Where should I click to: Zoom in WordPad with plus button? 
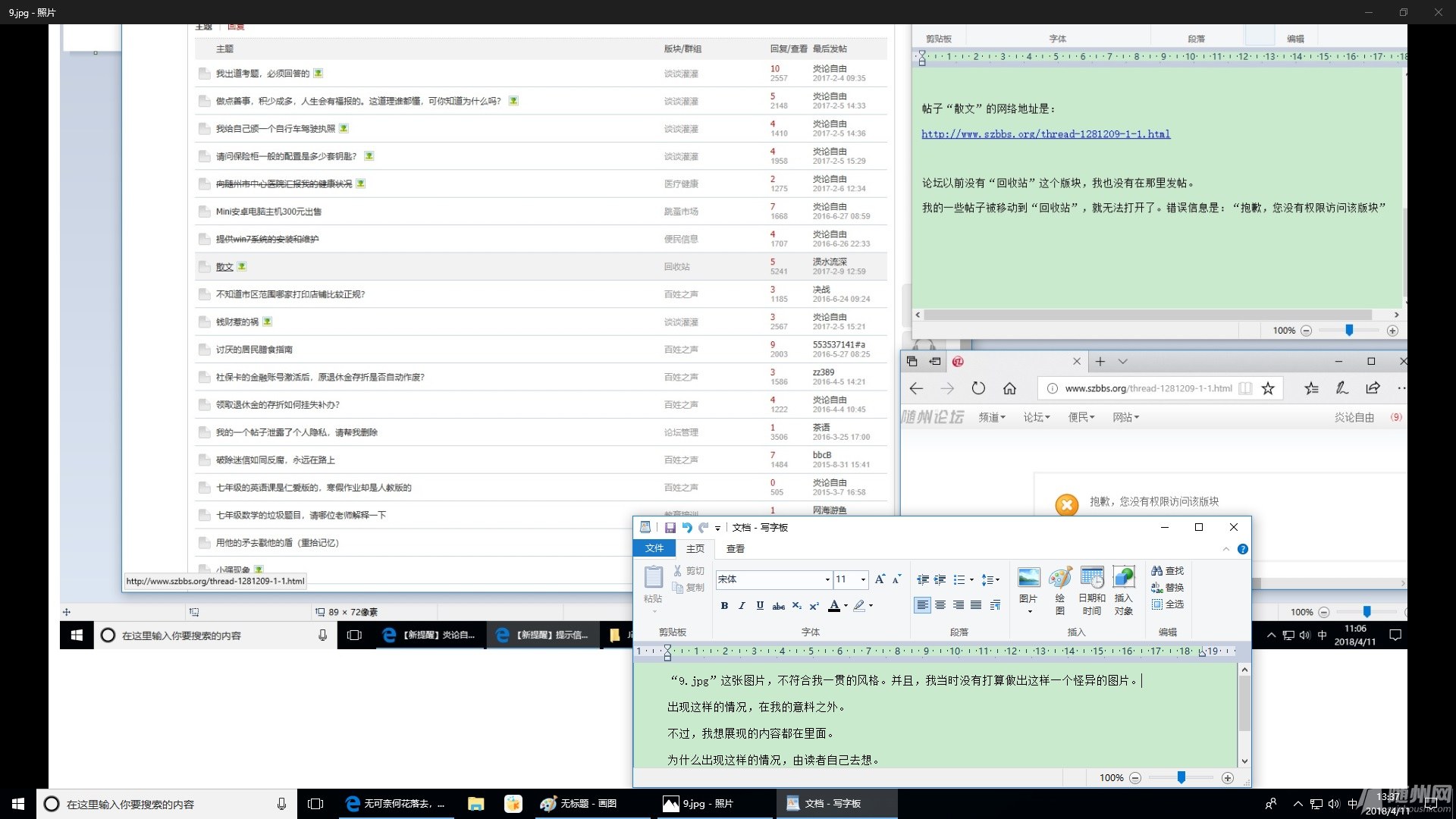click(x=1228, y=778)
